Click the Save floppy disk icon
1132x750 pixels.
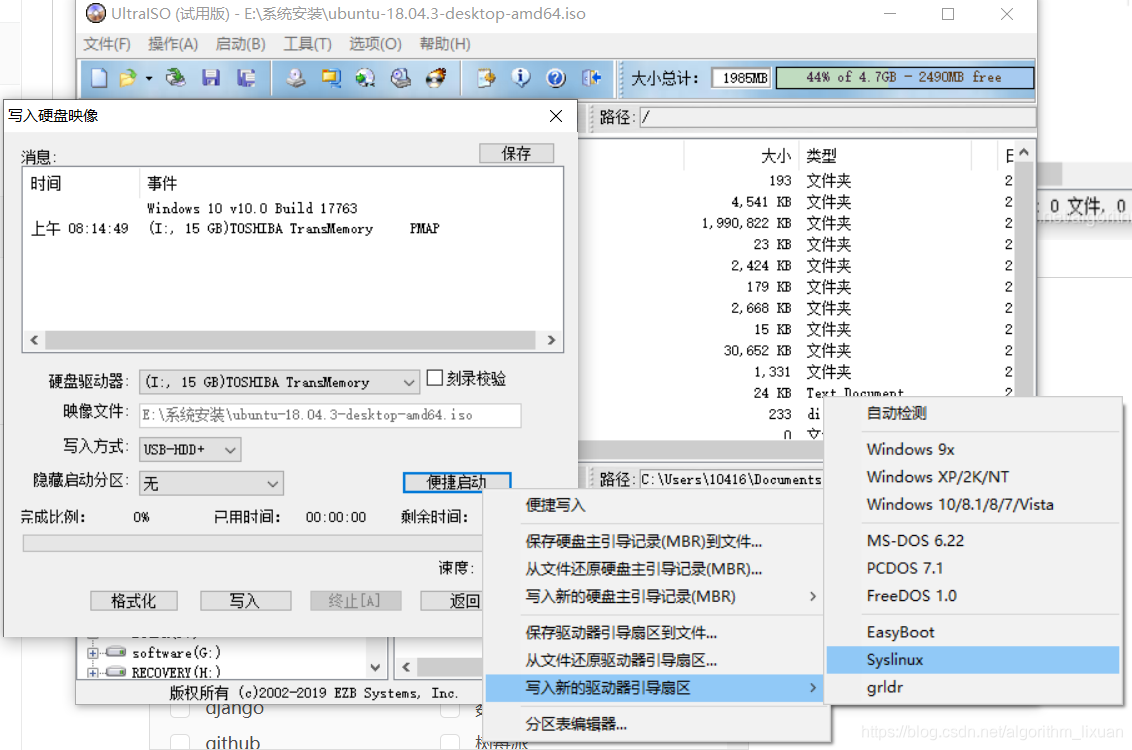point(210,78)
